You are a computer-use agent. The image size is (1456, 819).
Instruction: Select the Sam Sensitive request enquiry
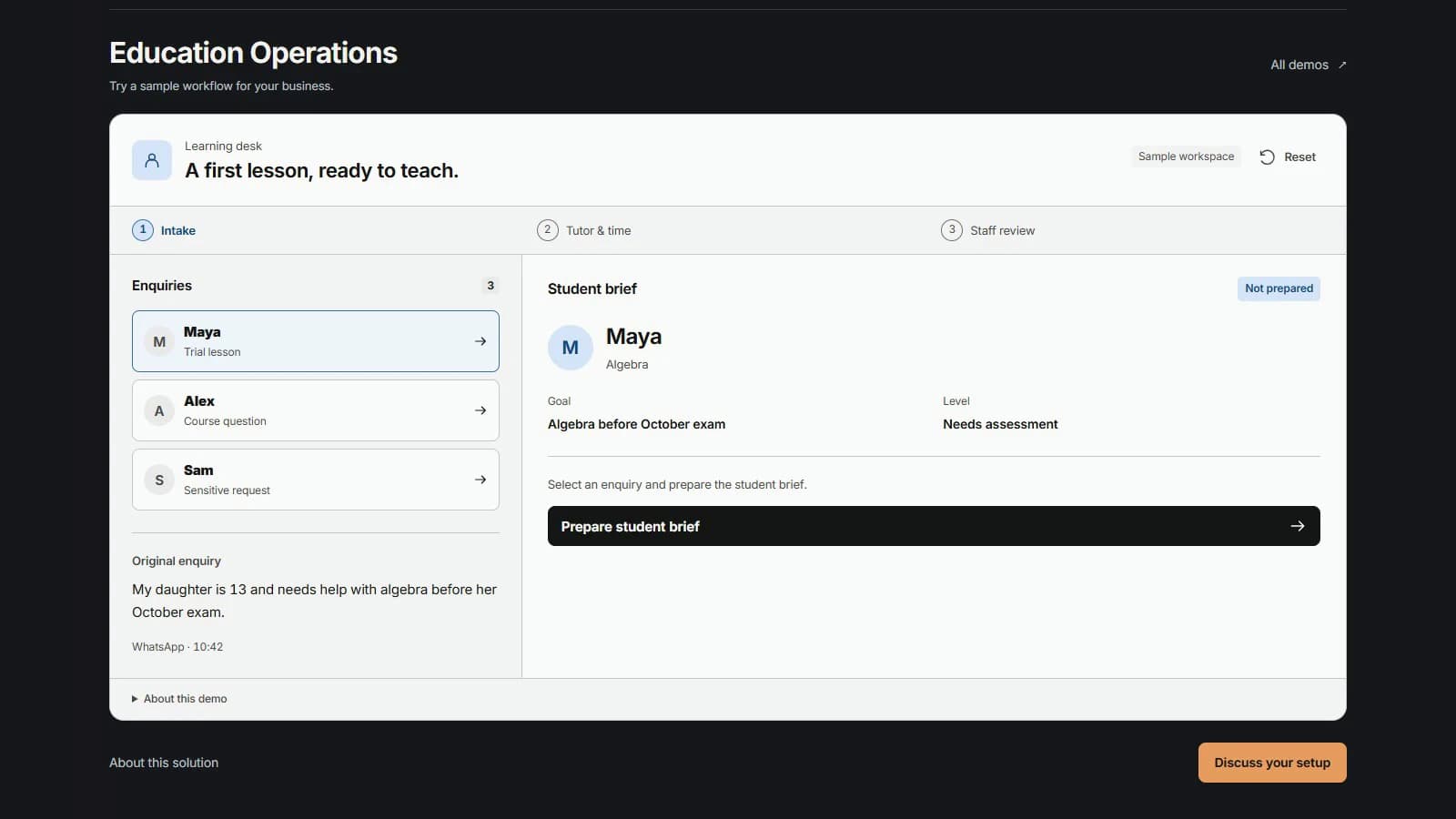click(316, 480)
